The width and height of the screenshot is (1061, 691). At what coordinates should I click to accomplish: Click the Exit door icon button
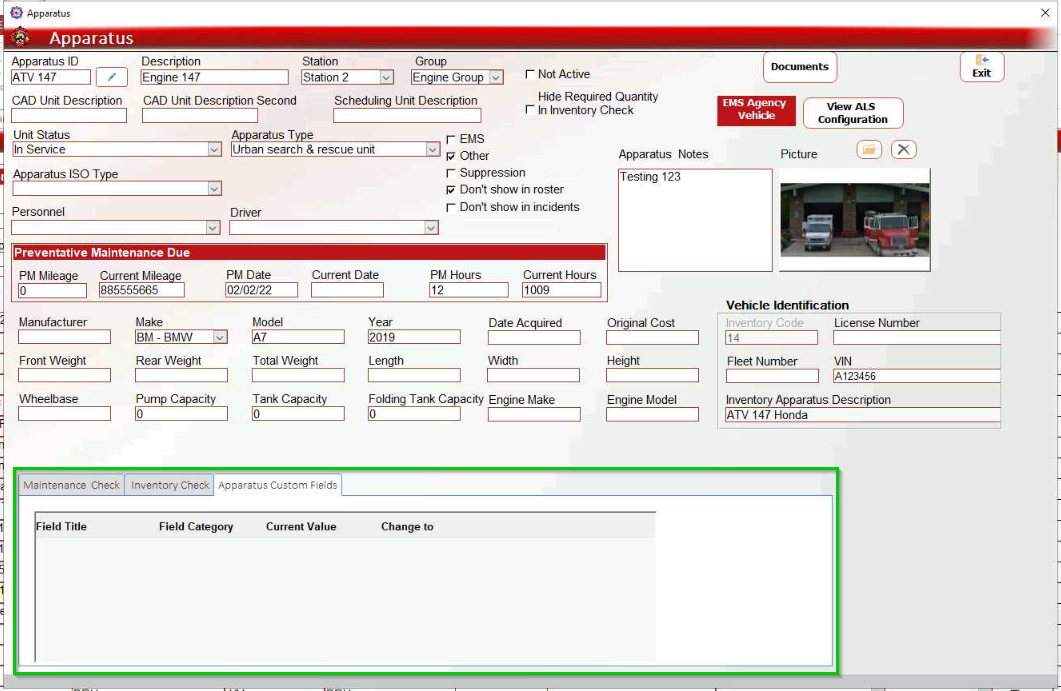(981, 67)
